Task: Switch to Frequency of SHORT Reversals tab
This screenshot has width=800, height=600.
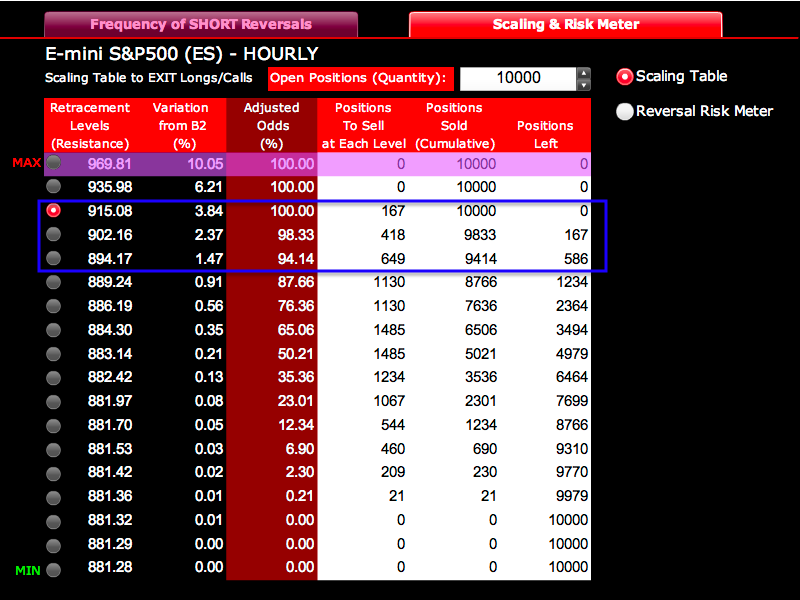Action: (201, 24)
